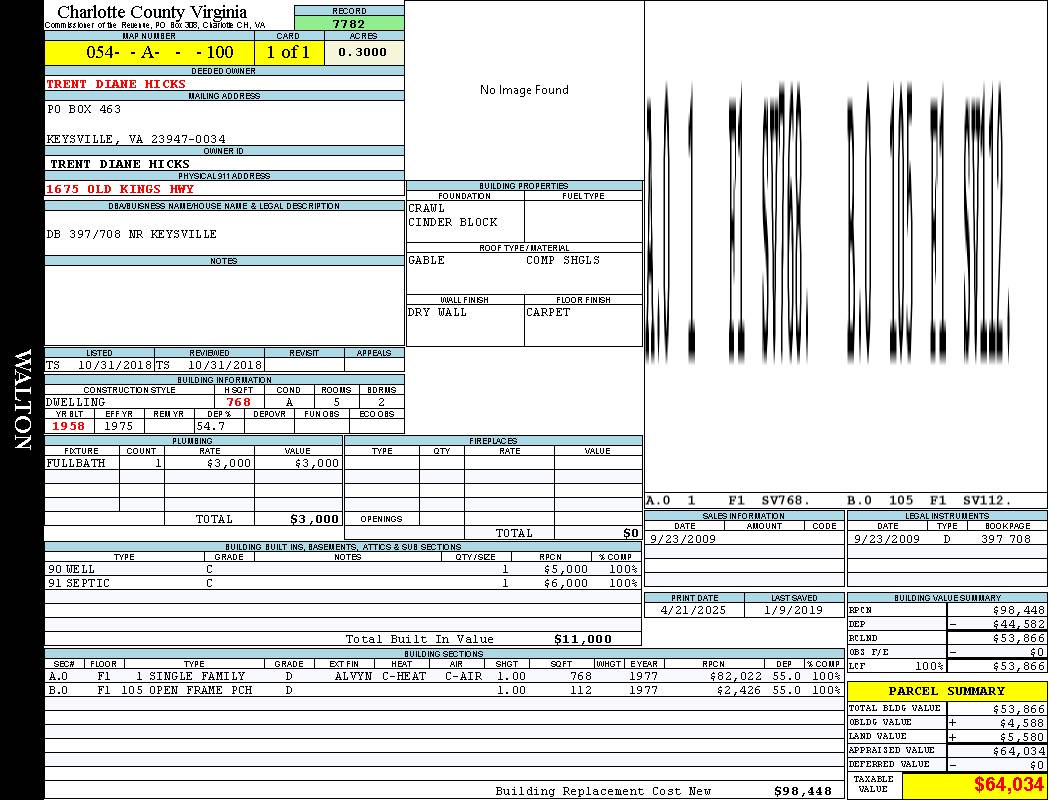Click deeded owner name TRENT DIANE HICKS
This screenshot has height=800, width=1050.
click(x=116, y=84)
